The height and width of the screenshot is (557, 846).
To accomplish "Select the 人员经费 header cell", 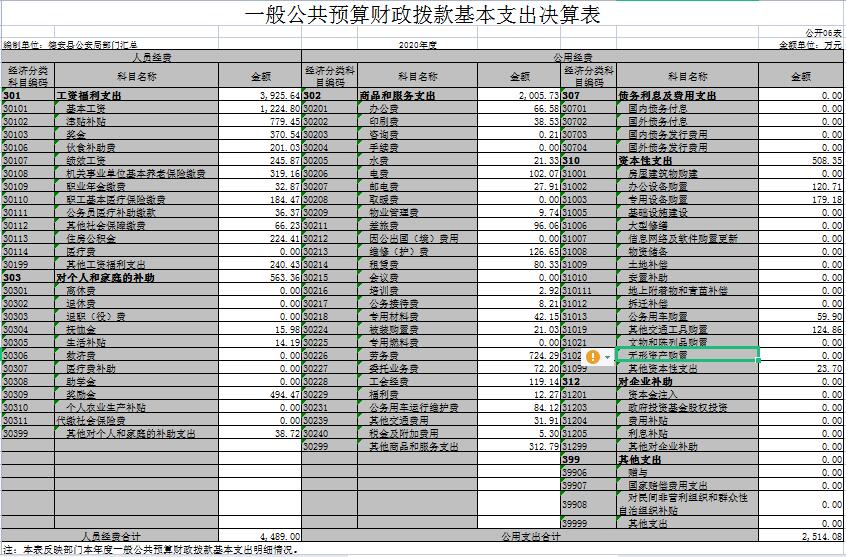I will (x=151, y=58).
